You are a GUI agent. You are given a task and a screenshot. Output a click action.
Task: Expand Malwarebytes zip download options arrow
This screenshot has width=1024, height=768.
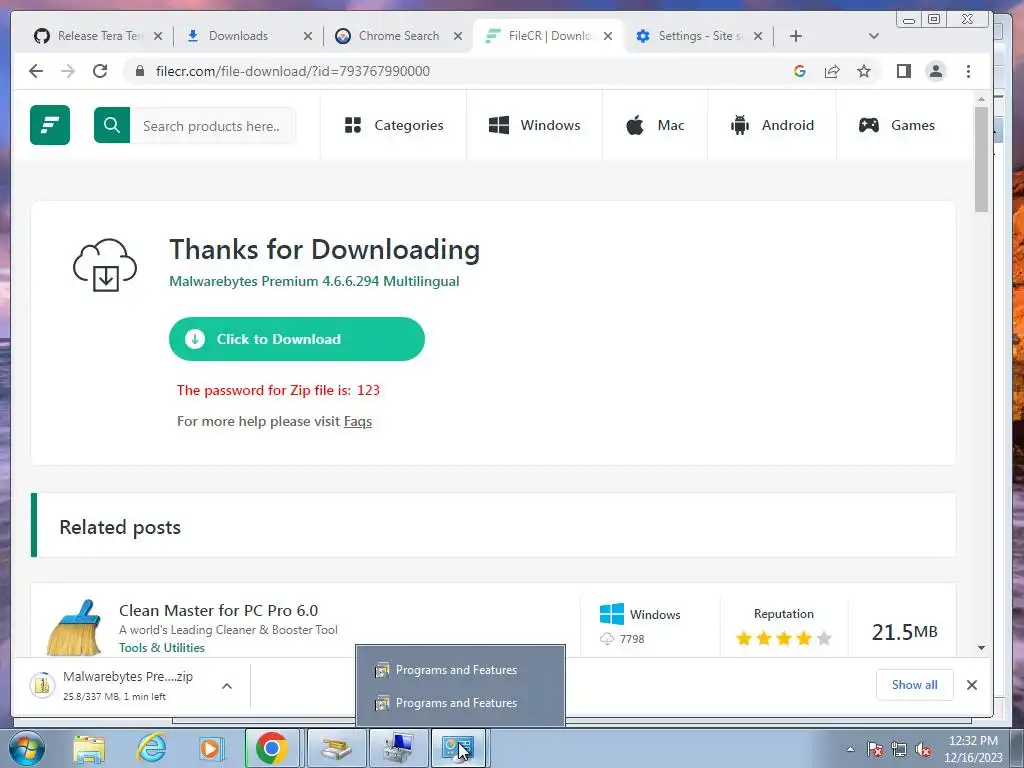coord(227,686)
